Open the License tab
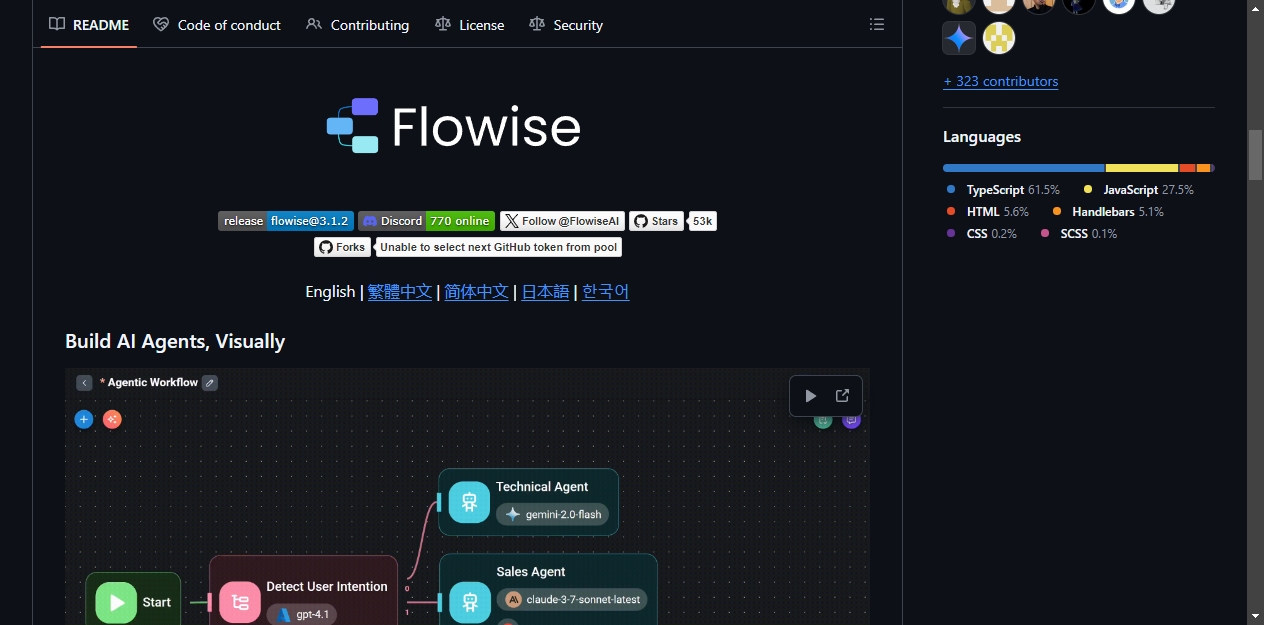 (470, 24)
